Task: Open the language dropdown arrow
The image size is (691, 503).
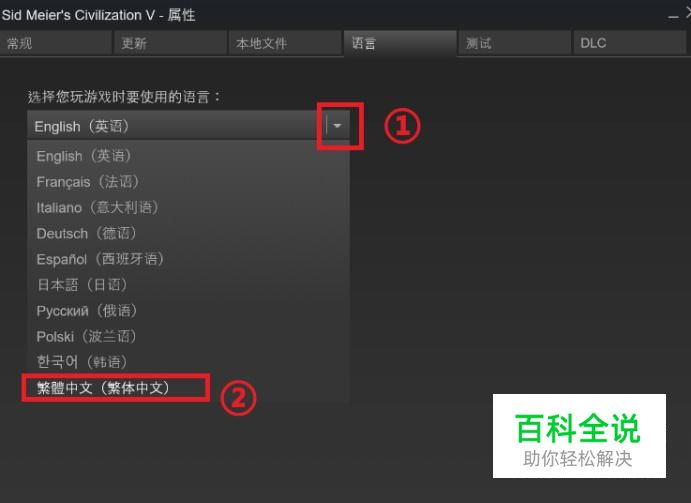Action: pos(338,126)
